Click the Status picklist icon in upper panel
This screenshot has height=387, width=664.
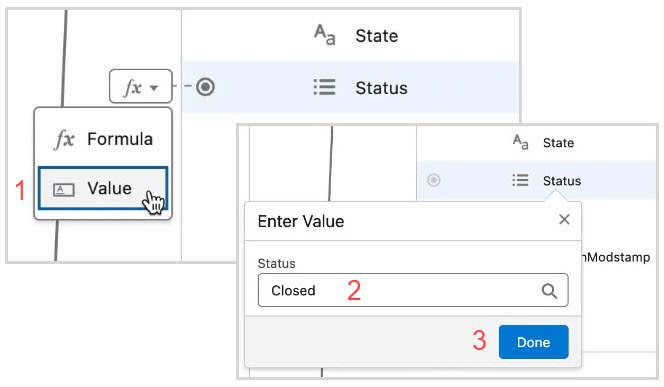pyautogui.click(x=325, y=87)
